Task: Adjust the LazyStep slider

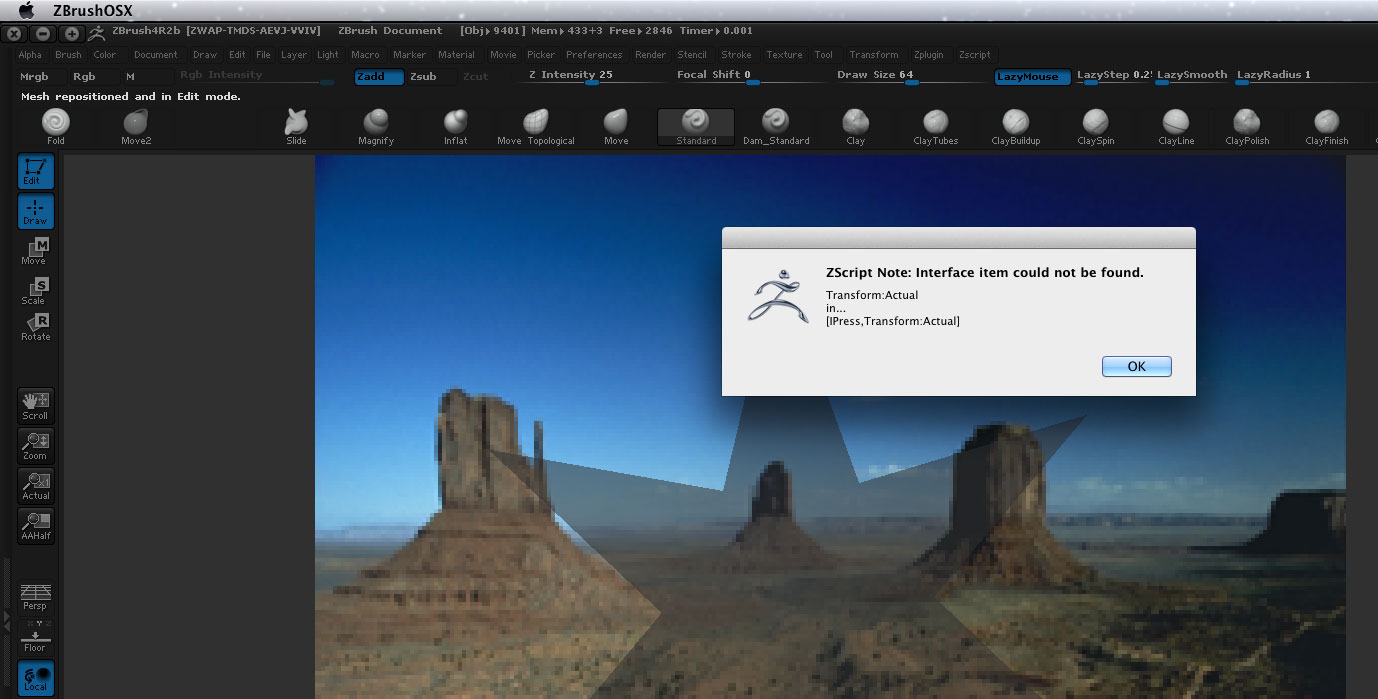Action: tap(1113, 76)
